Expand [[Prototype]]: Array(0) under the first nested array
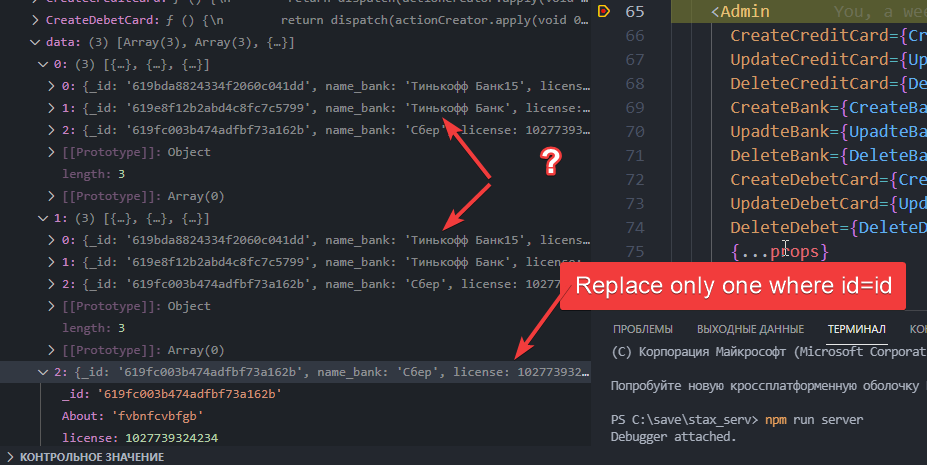This screenshot has height=465, width=927. tap(51, 196)
